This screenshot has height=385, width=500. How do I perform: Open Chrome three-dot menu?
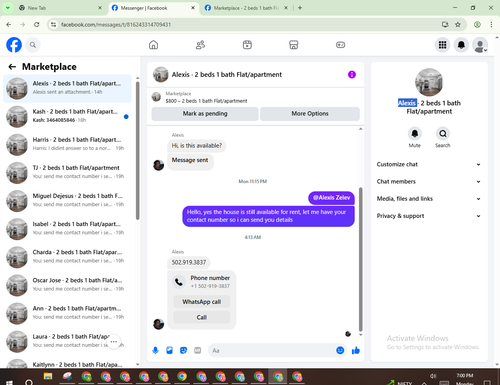491,24
